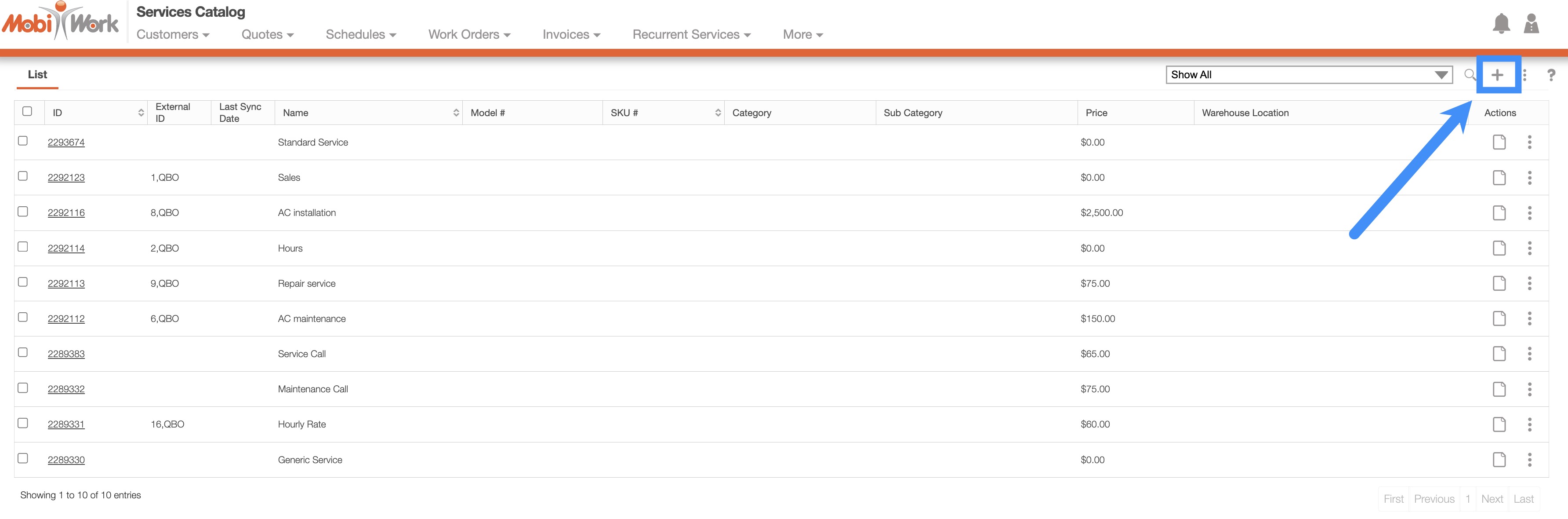
Task: Open document icon for Standard Service row
Action: tap(1499, 143)
